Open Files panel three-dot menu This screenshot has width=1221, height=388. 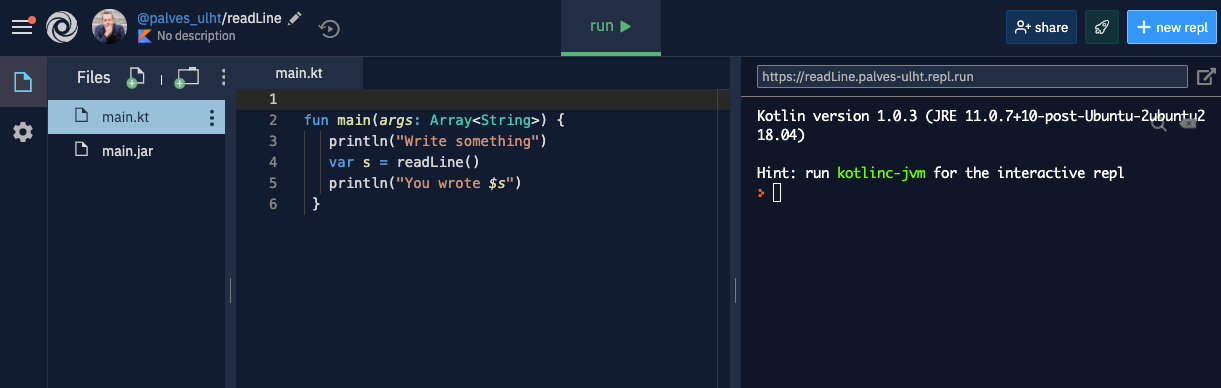[223, 77]
